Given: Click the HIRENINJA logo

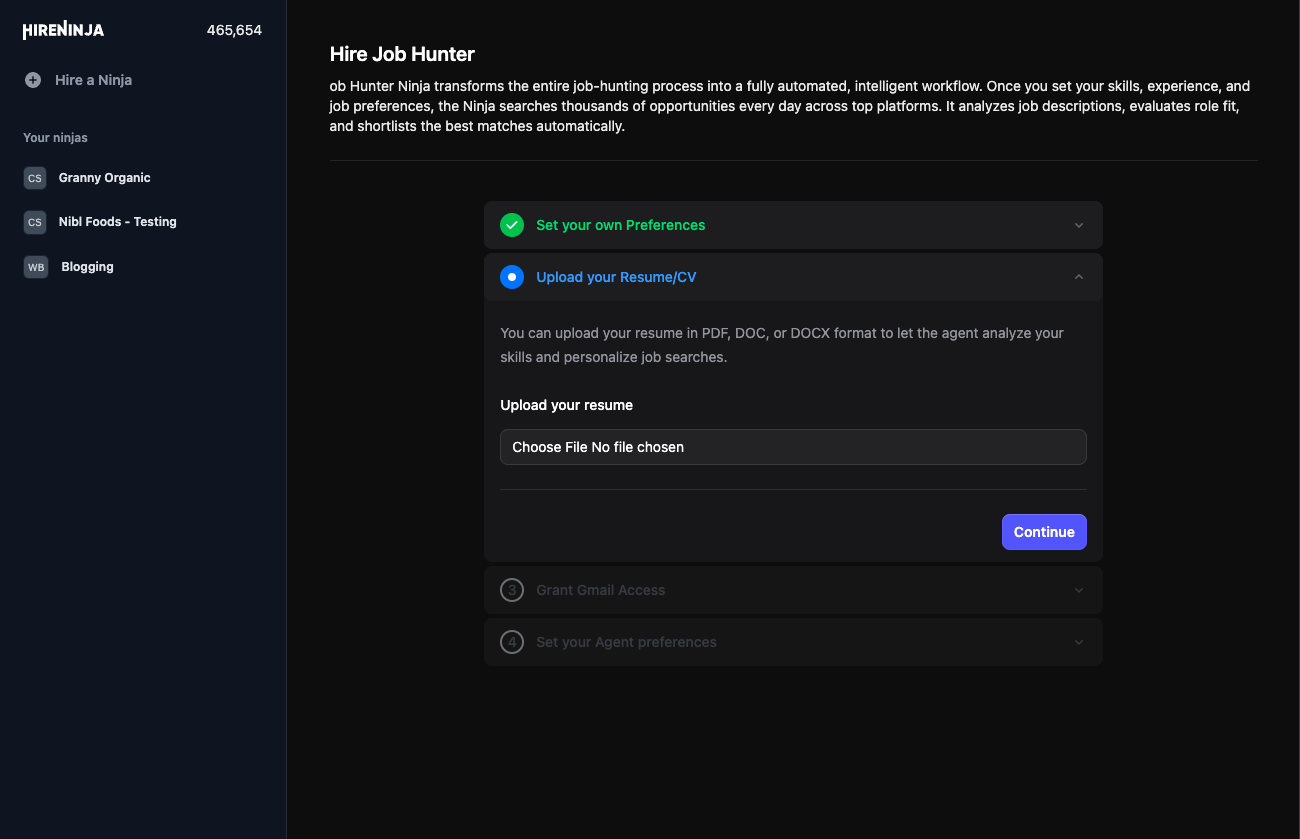Looking at the screenshot, I should 62,30.
